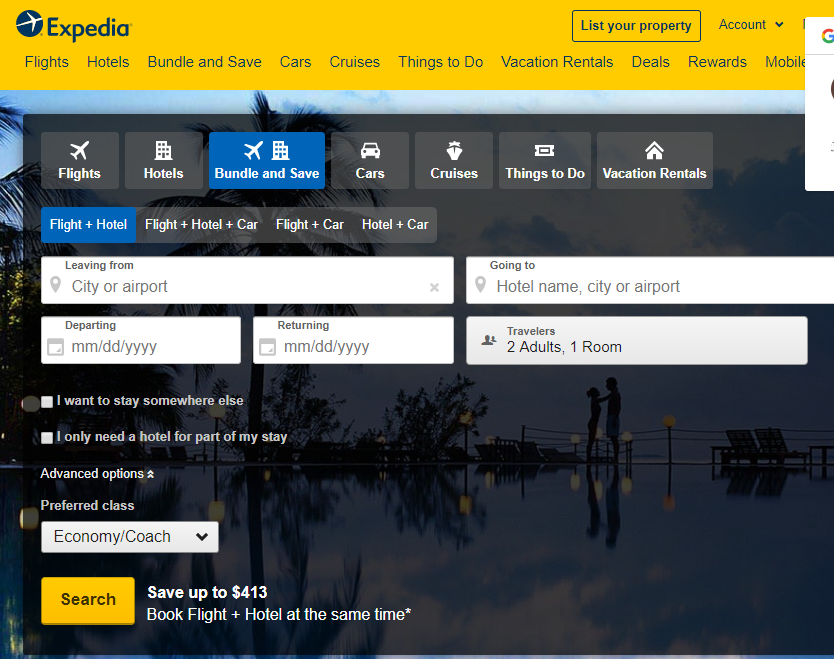Click the Departing calendar icon
This screenshot has width=834, height=659.
coord(56,348)
